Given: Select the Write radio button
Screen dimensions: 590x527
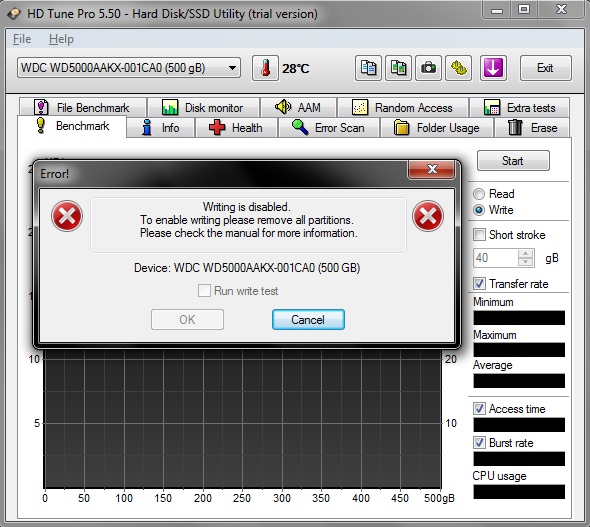Looking at the screenshot, I should [x=479, y=210].
